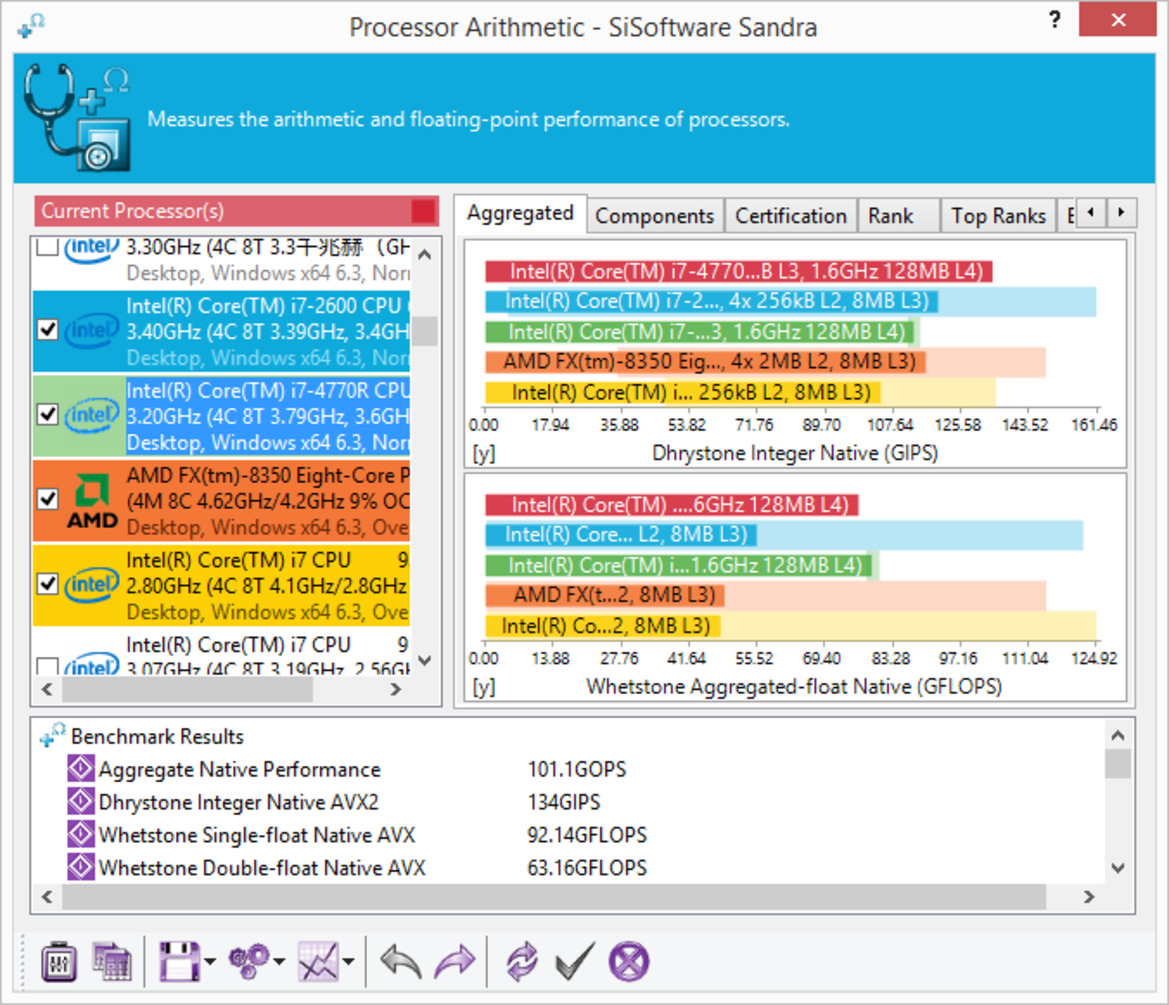Click the 92.14GFLOPS result value
Screen dimensions: 1169x1005
[x=587, y=835]
